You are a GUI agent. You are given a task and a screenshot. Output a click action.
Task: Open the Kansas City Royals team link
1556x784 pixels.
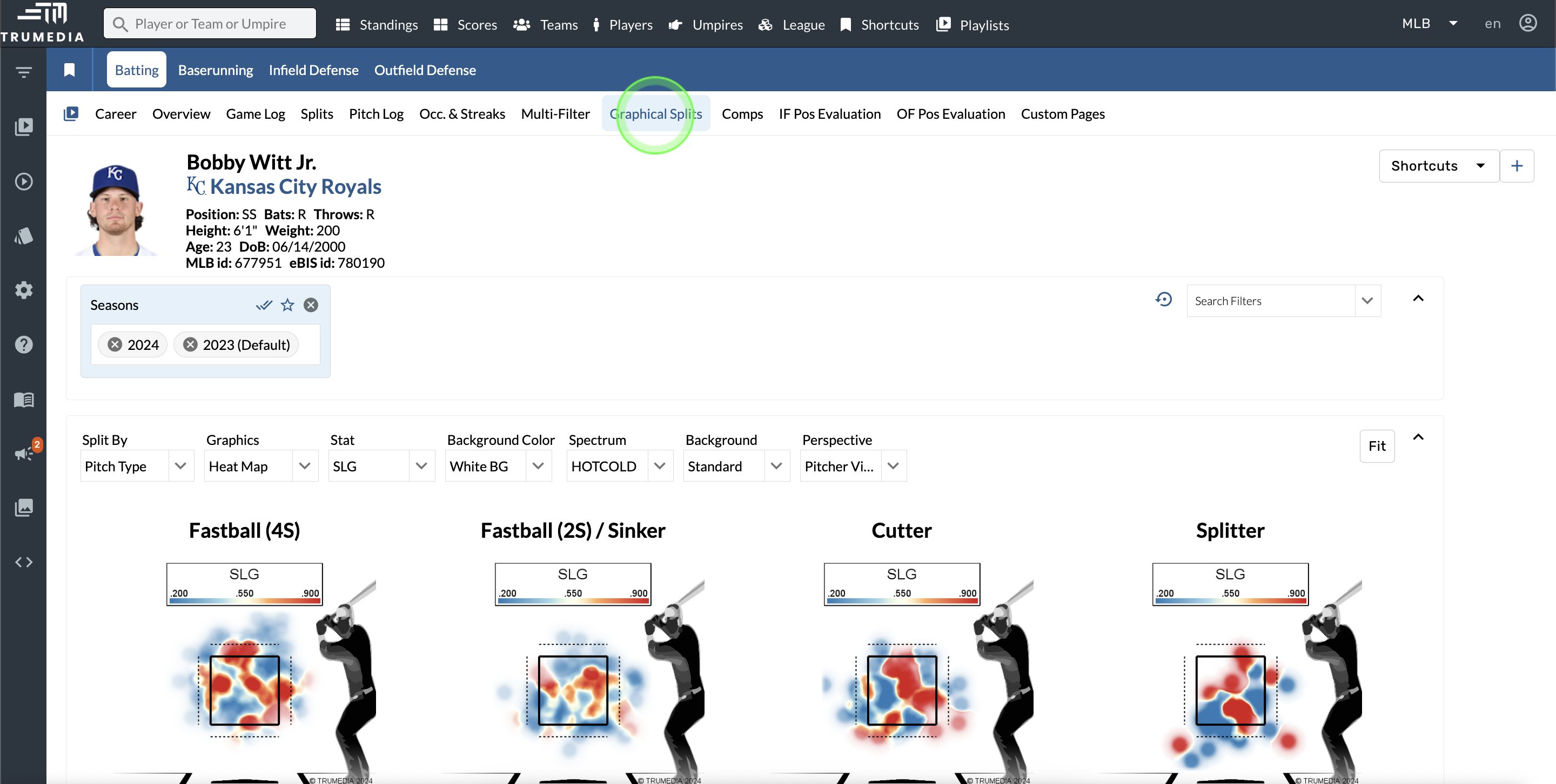pyautogui.click(x=296, y=186)
